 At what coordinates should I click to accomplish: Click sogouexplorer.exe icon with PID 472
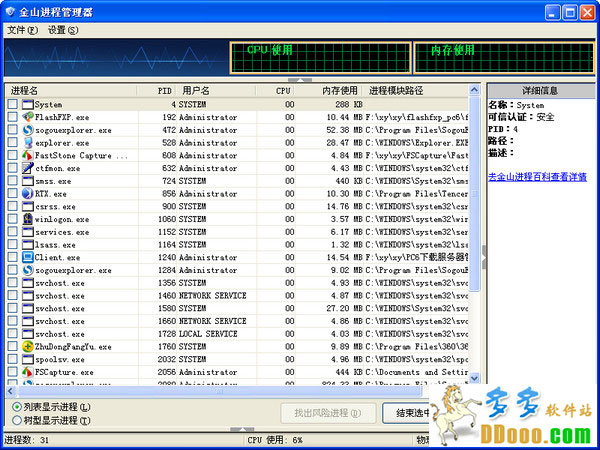28,130
